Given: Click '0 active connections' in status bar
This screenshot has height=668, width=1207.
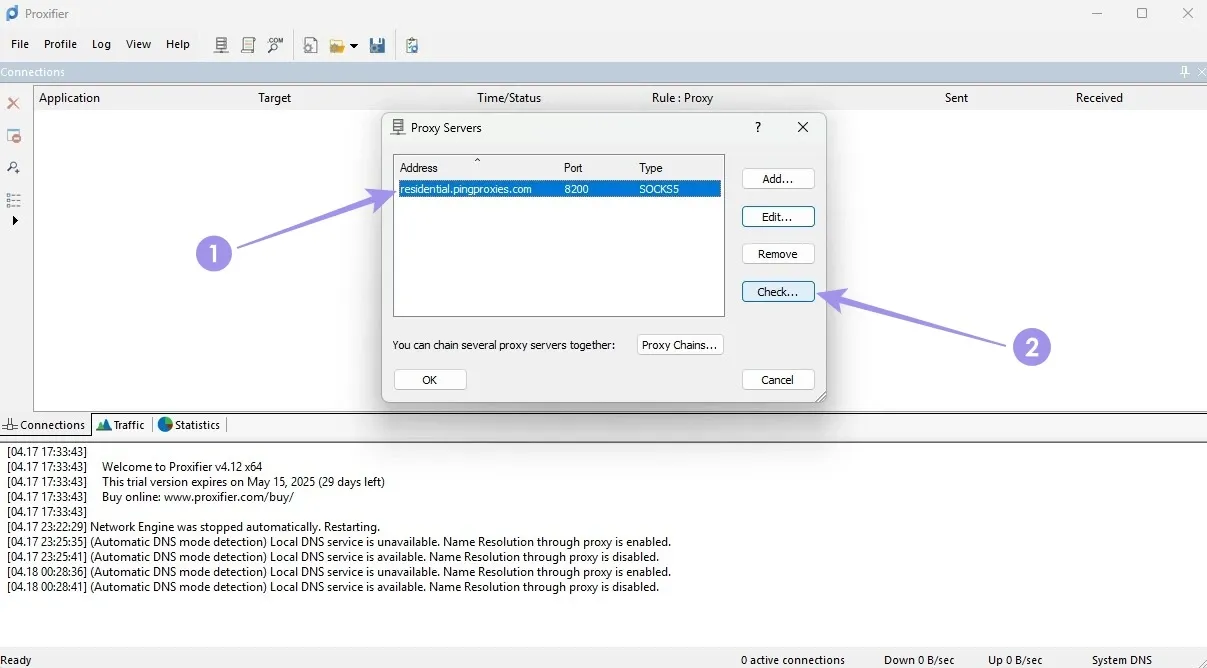Looking at the screenshot, I should click(x=793, y=660).
